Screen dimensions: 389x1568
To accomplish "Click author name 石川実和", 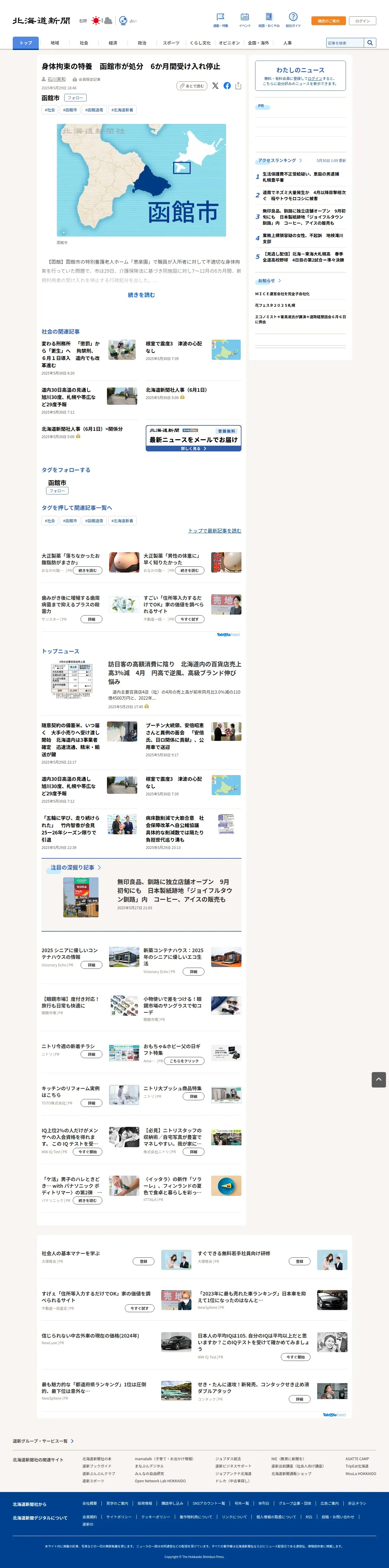I will (x=57, y=79).
